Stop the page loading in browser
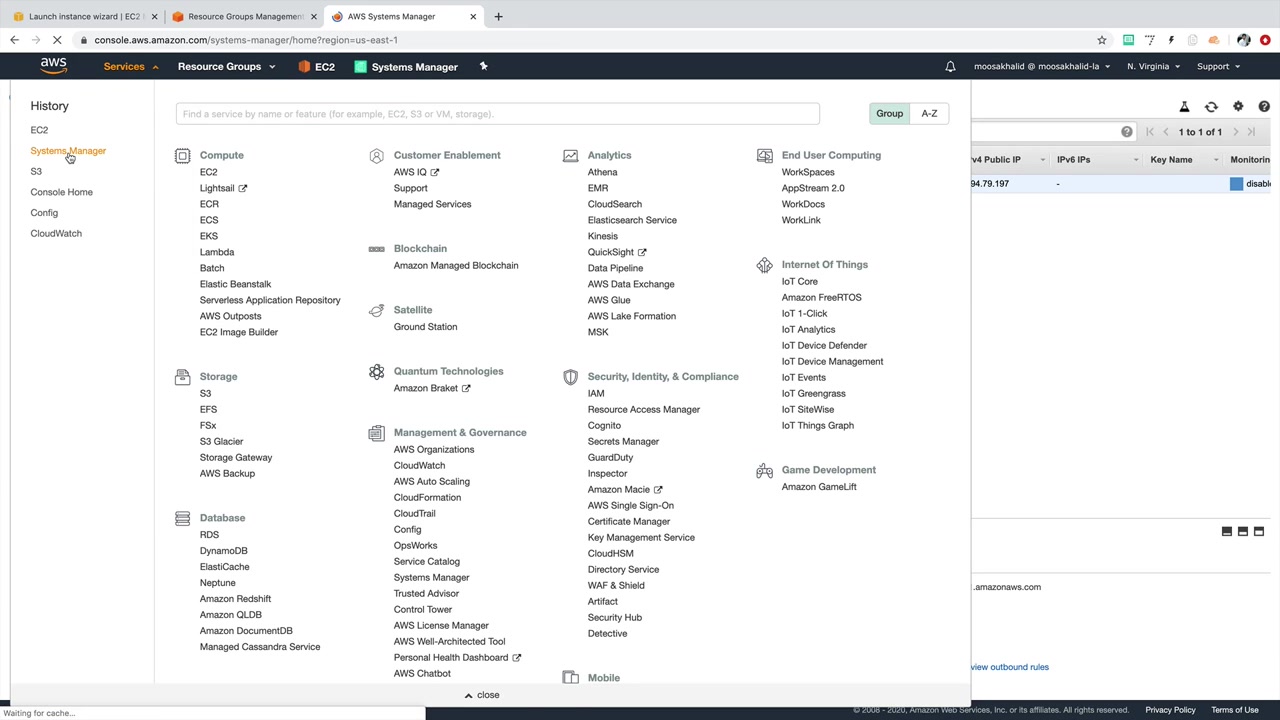1280x720 pixels. coord(57,40)
